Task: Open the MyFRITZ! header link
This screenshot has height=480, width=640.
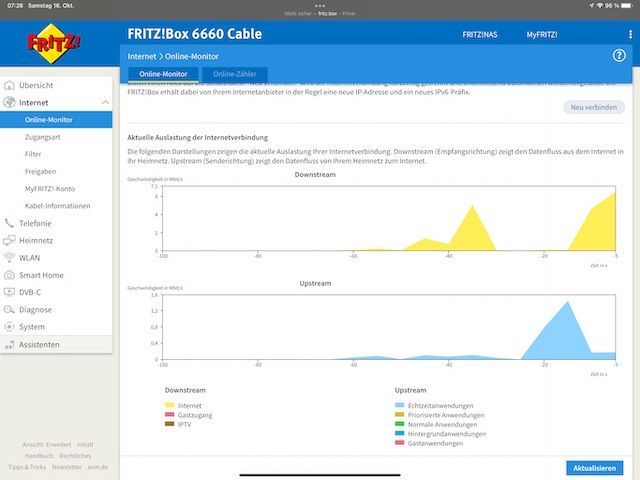Action: coord(542,35)
